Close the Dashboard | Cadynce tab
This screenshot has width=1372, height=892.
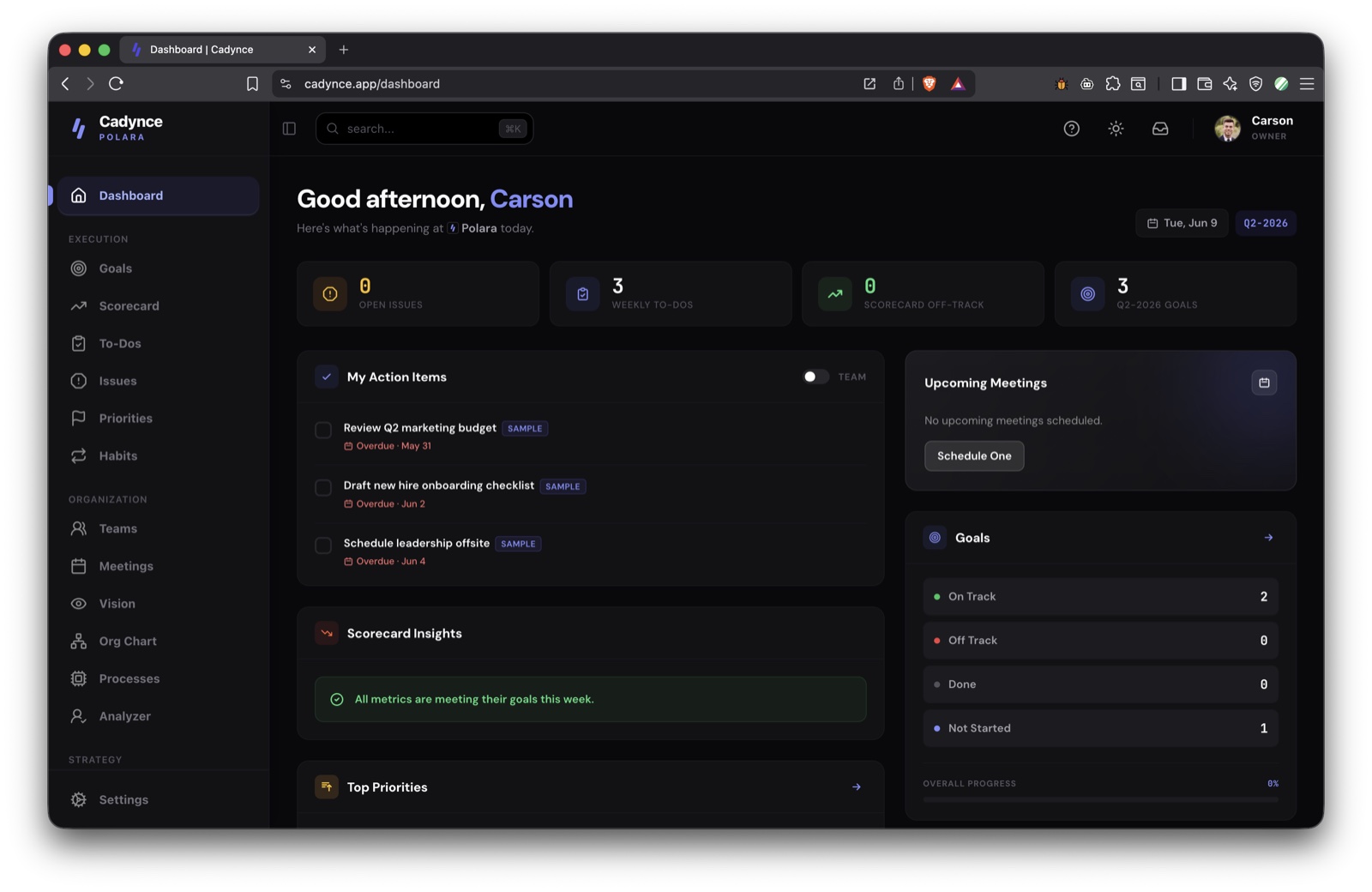click(312, 50)
